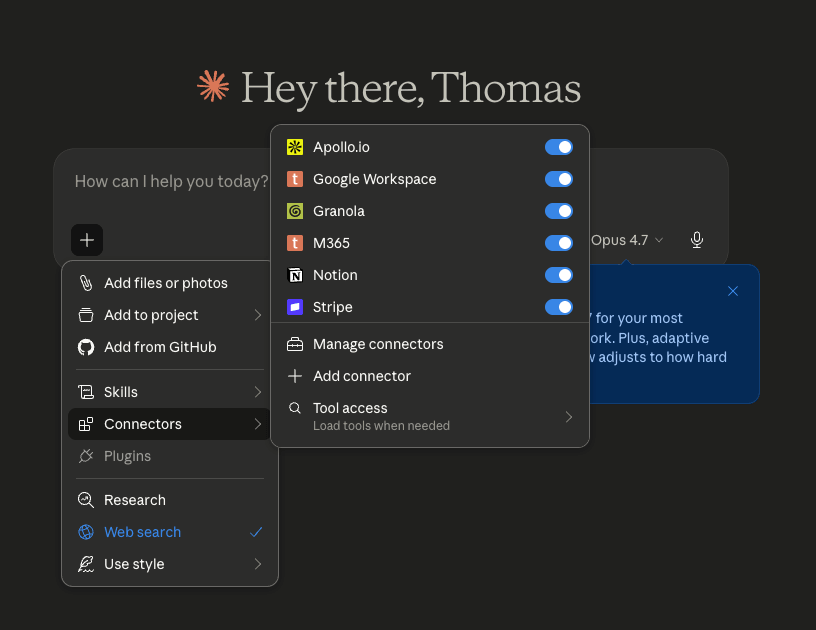The width and height of the screenshot is (816, 630).
Task: Click the 'How can I help you today?' input
Action: pyautogui.click(x=171, y=181)
